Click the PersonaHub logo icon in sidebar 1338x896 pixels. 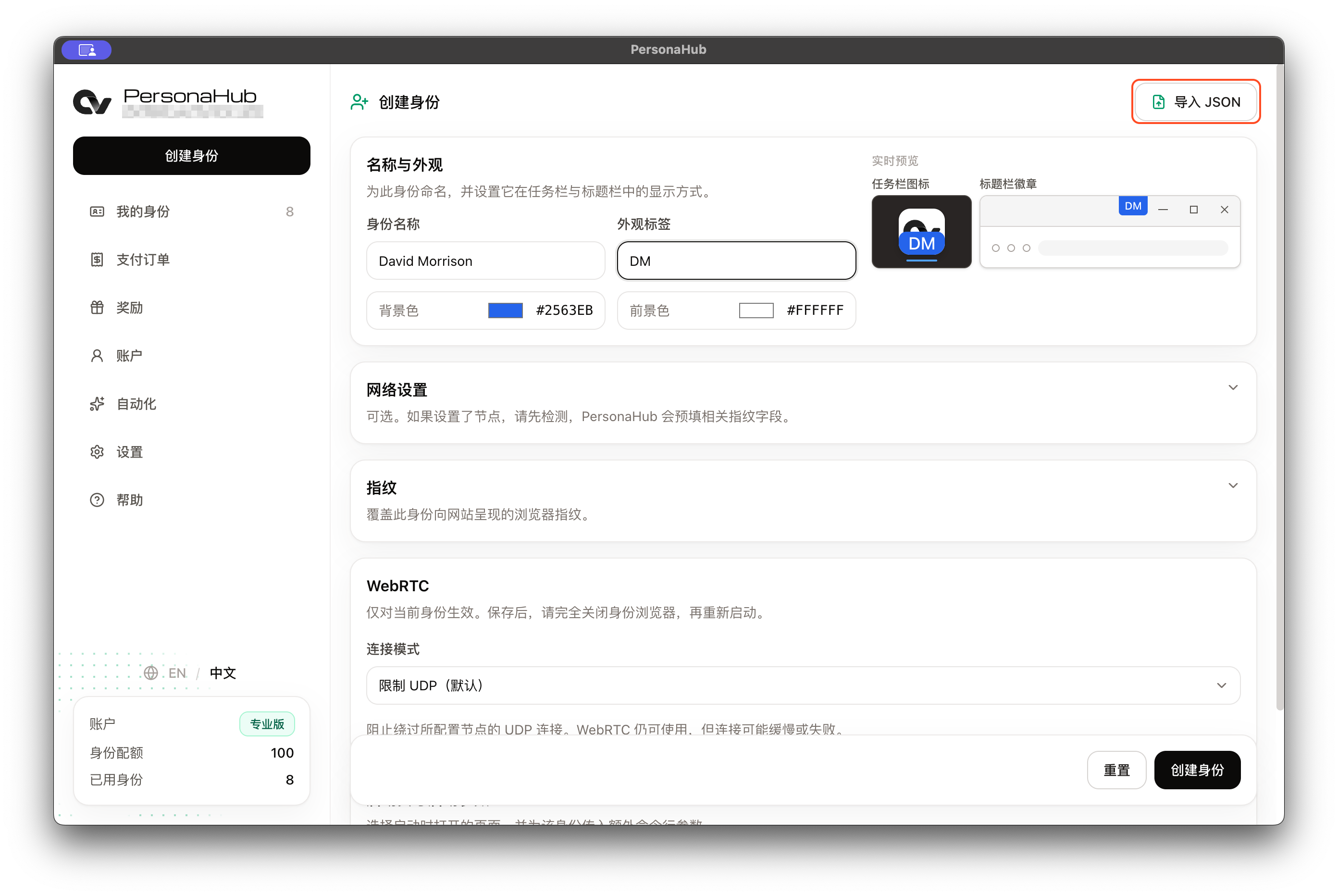pyautogui.click(x=92, y=102)
